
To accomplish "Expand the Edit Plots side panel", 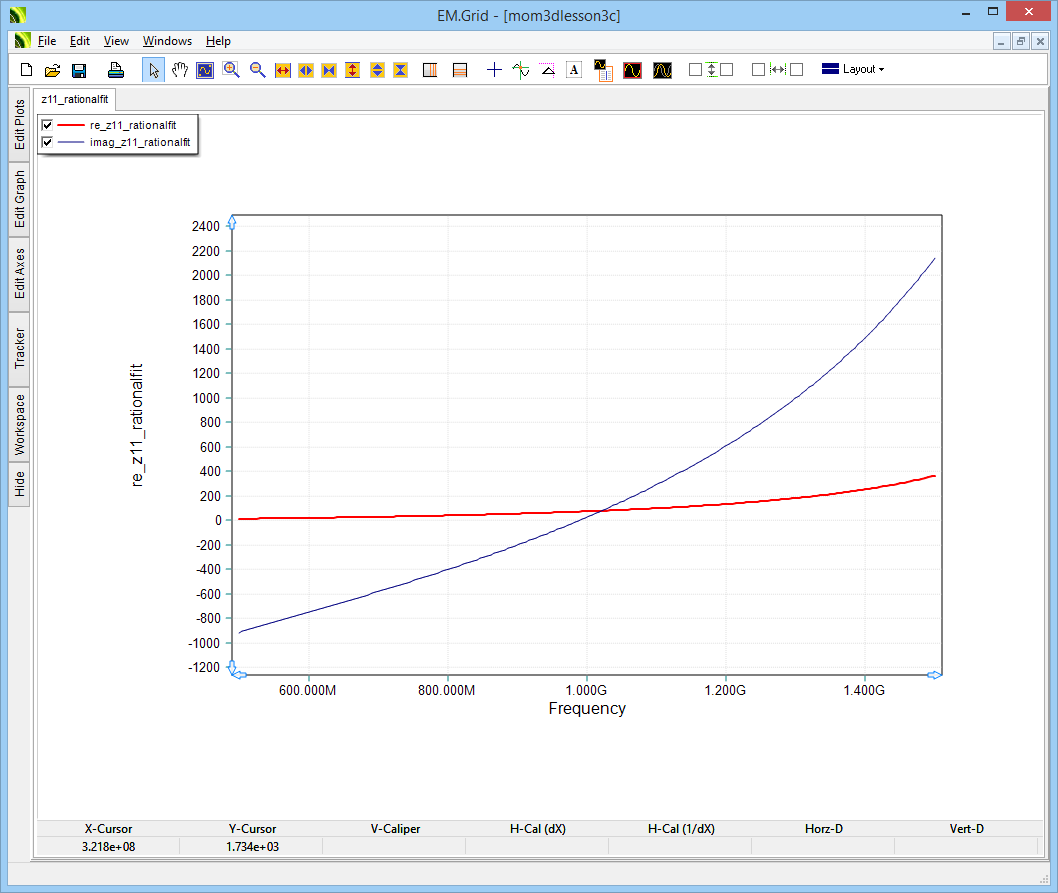I will pyautogui.click(x=19, y=124).
